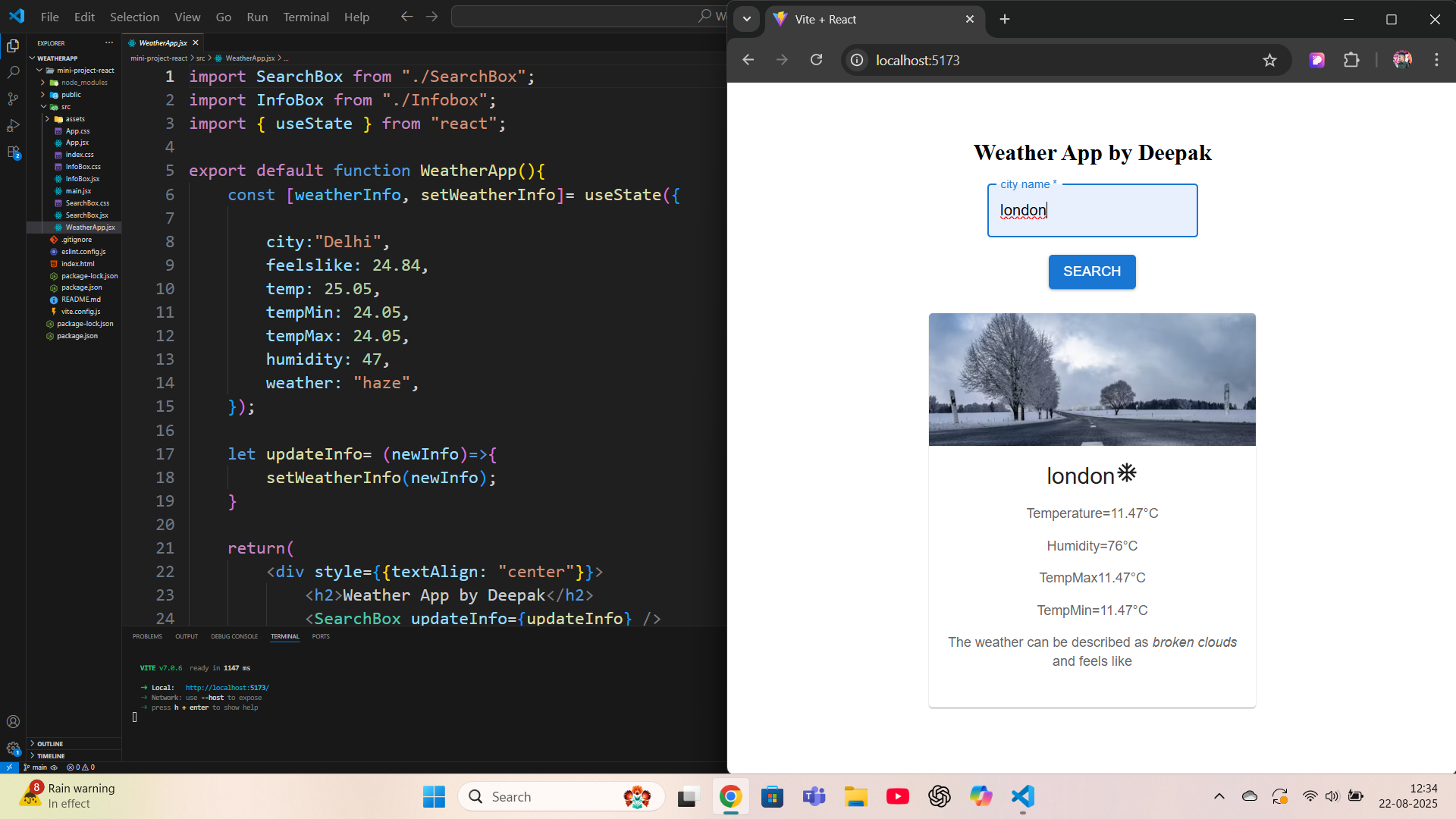Click the Windows Start button
The height and width of the screenshot is (819, 1456).
434,796
